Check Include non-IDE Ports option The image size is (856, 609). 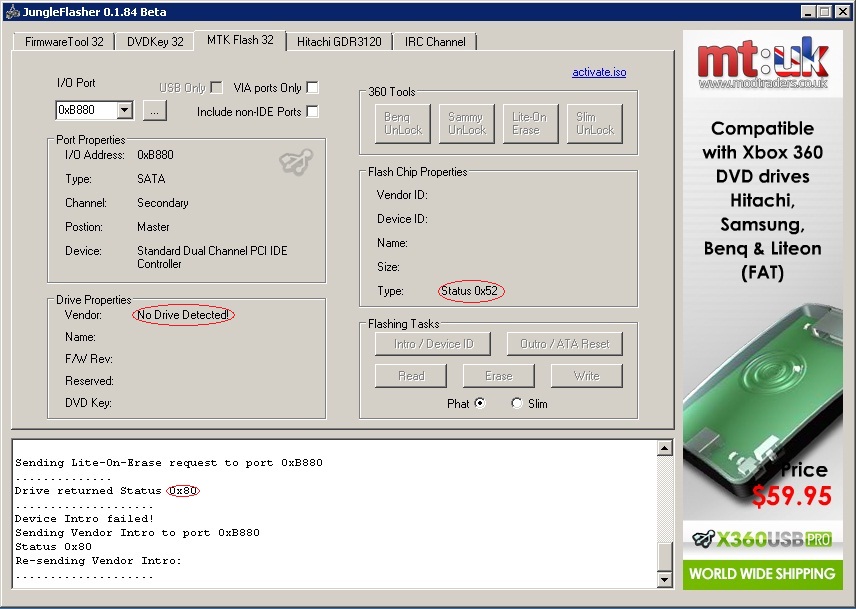pos(312,111)
